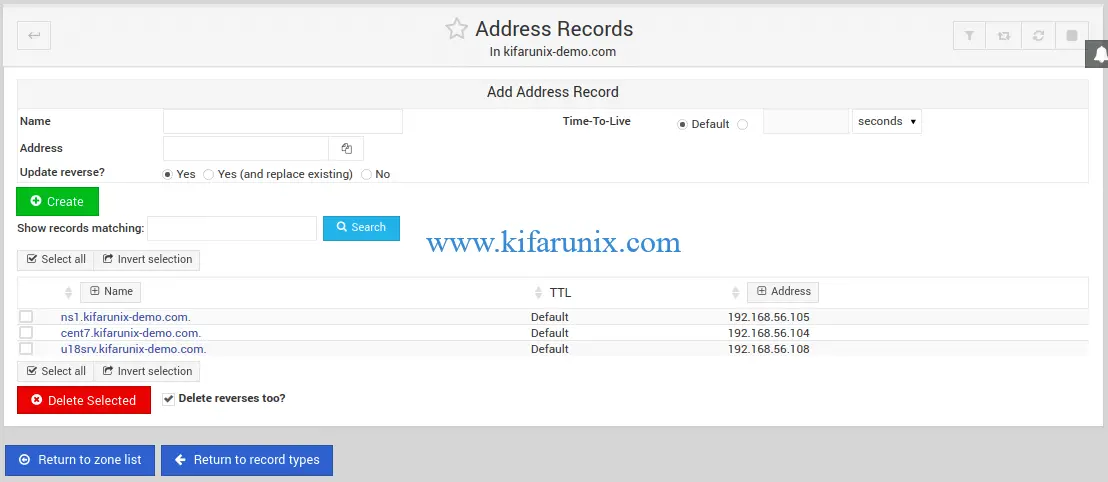The image size is (1108, 482).
Task: Click the refresh arrows icon in header
Action: [1038, 36]
